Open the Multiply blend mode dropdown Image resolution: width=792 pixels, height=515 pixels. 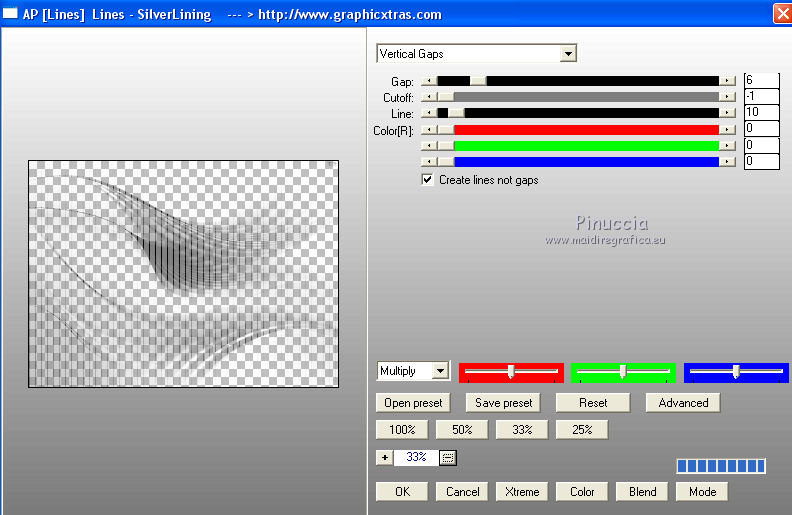coord(440,371)
